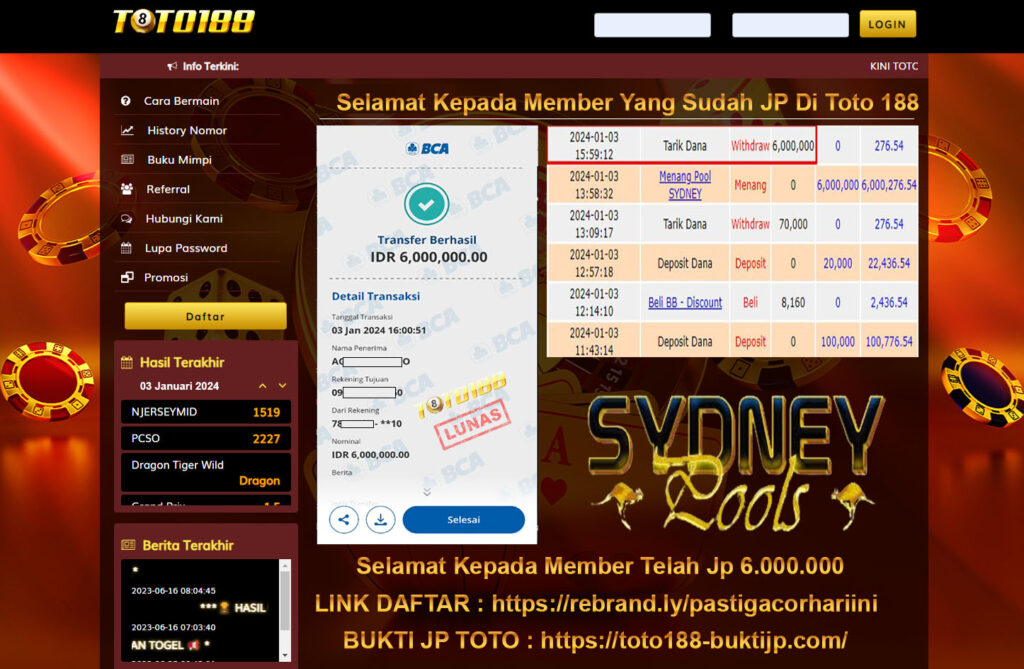Click scrollbar down arrow in Berita Terakhir

285,655
